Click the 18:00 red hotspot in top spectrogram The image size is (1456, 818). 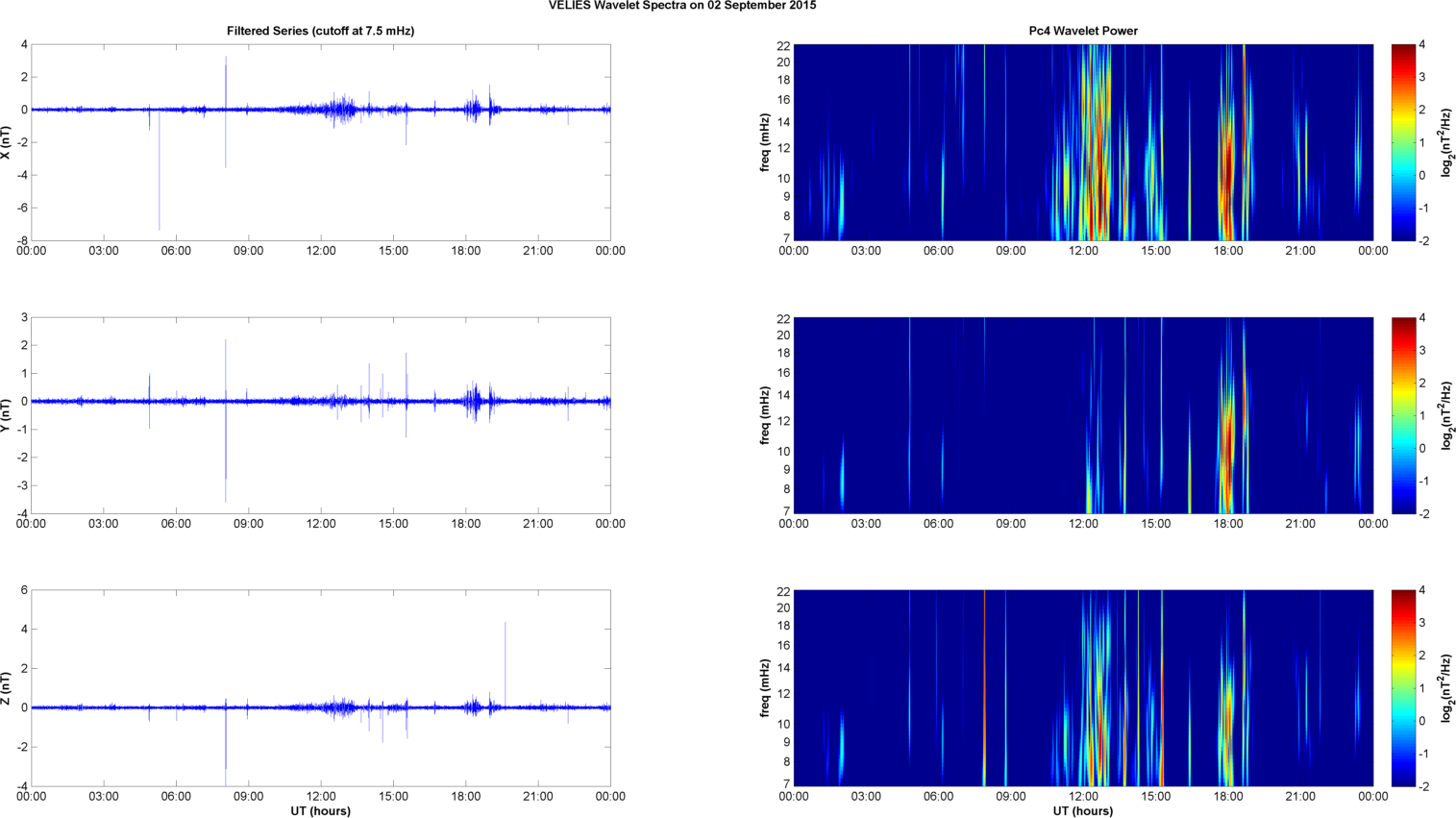point(1226,173)
